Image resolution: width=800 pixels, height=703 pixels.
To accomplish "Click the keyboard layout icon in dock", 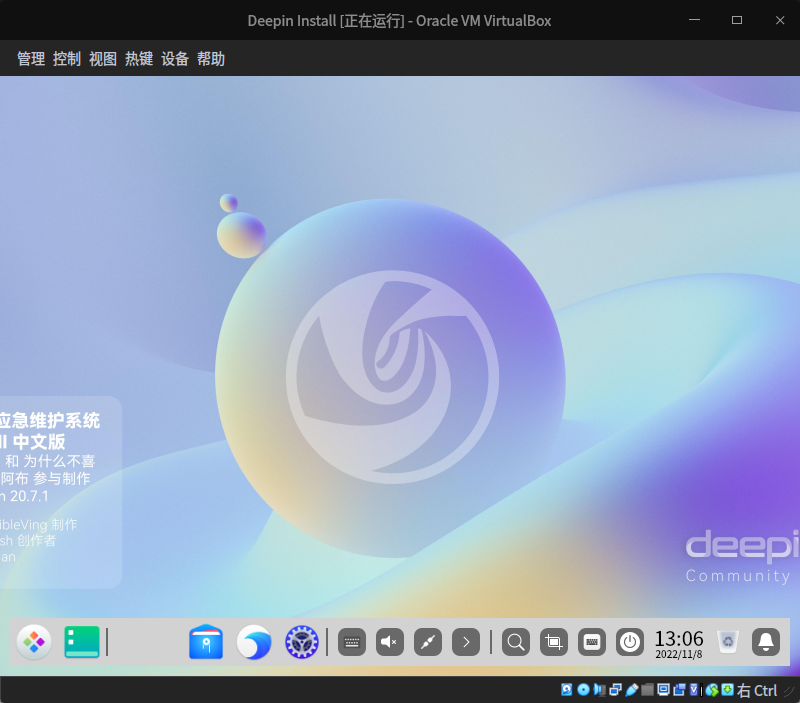I will coord(592,642).
